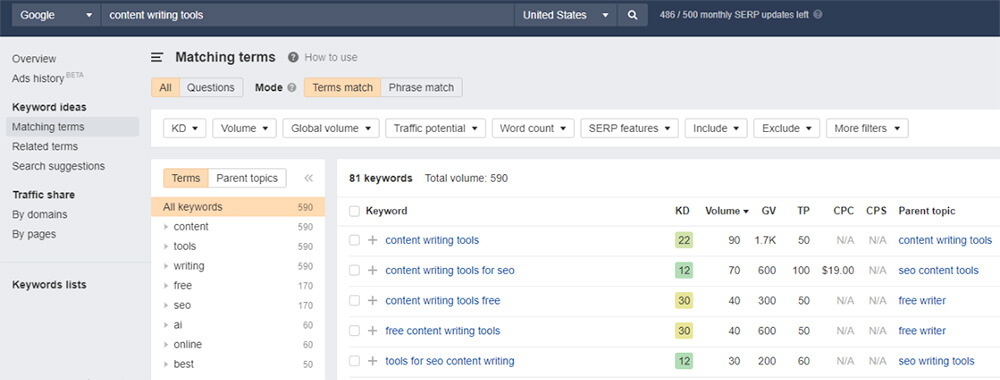Add 'free content writing tools' with plus icon

click(x=373, y=331)
